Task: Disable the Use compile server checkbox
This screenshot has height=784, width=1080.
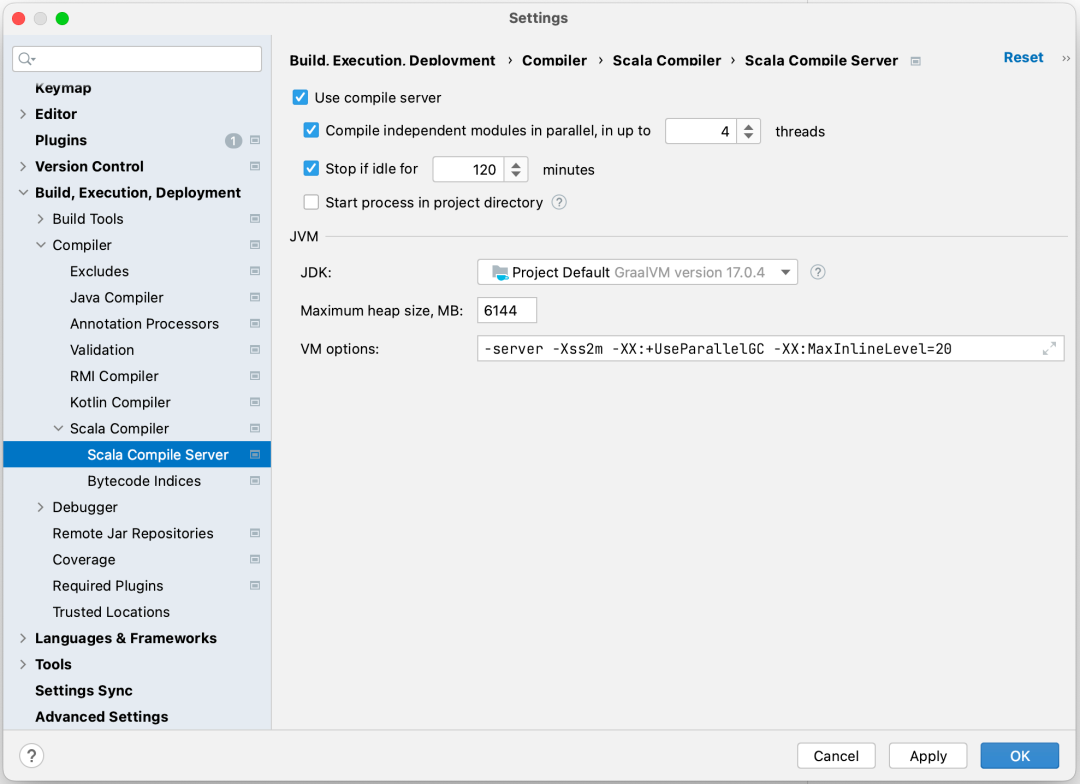Action: pos(300,97)
